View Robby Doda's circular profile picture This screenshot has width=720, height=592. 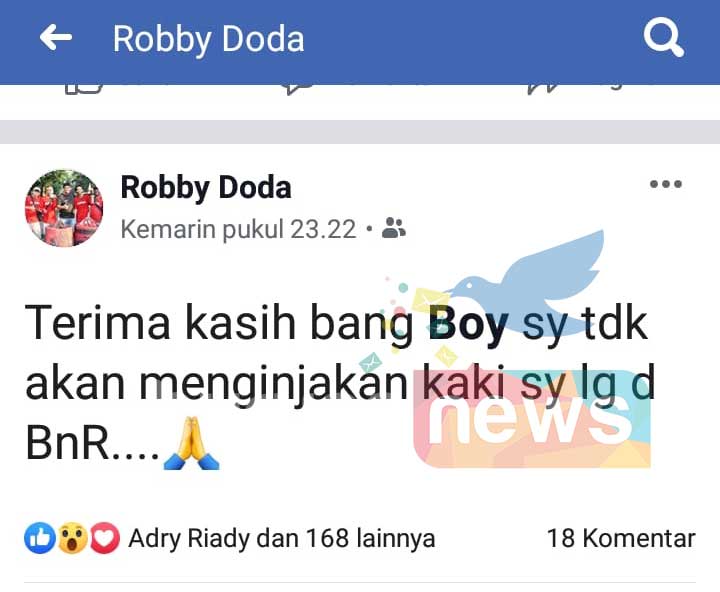[64, 208]
